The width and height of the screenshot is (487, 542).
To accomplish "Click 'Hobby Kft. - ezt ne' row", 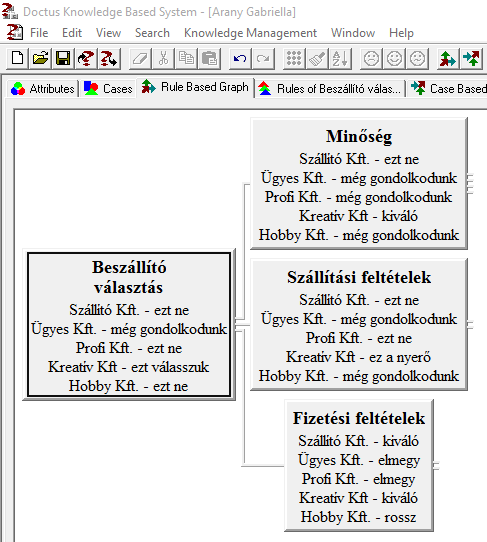I will coord(129,386).
